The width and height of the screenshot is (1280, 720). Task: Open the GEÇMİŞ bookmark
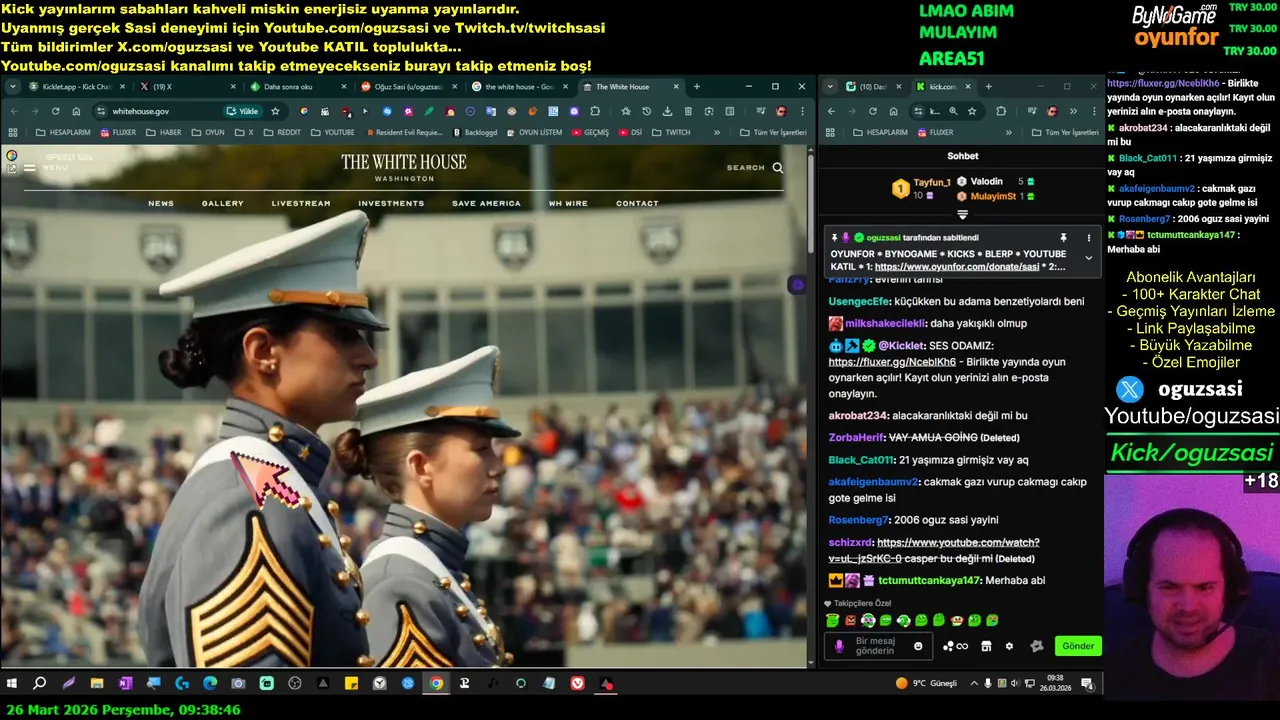pos(590,132)
